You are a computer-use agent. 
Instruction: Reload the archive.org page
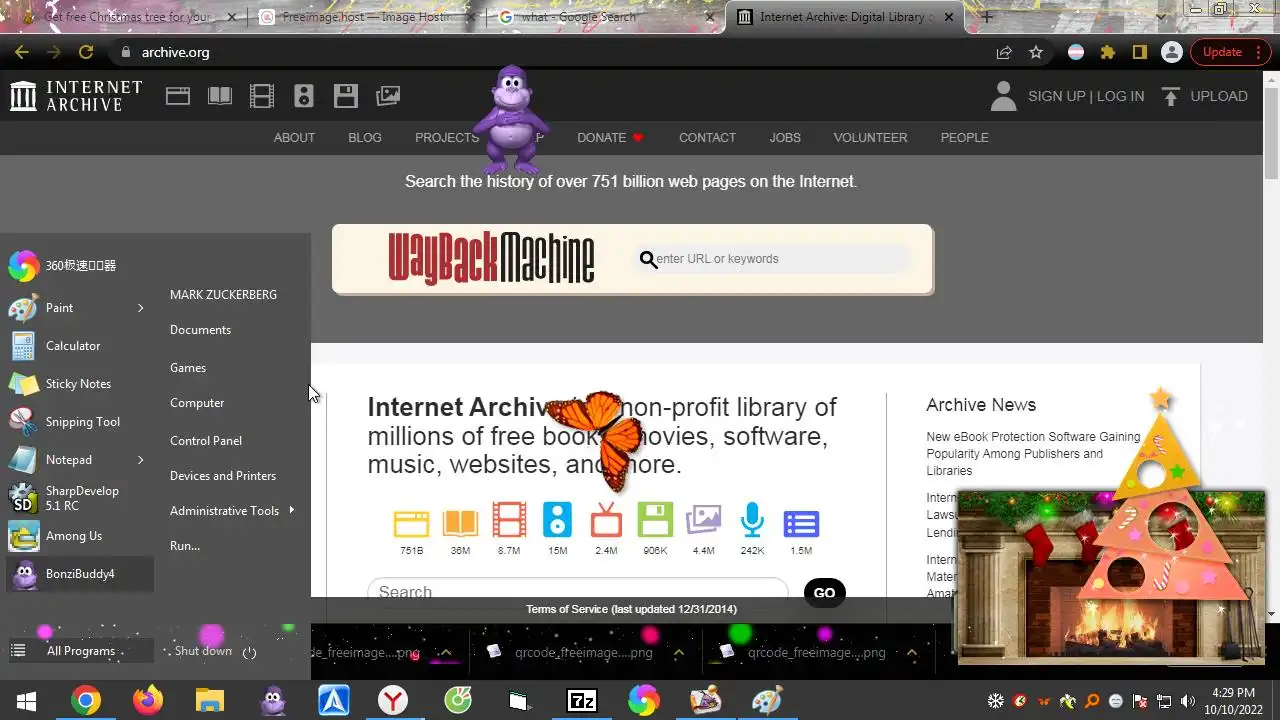click(x=86, y=52)
